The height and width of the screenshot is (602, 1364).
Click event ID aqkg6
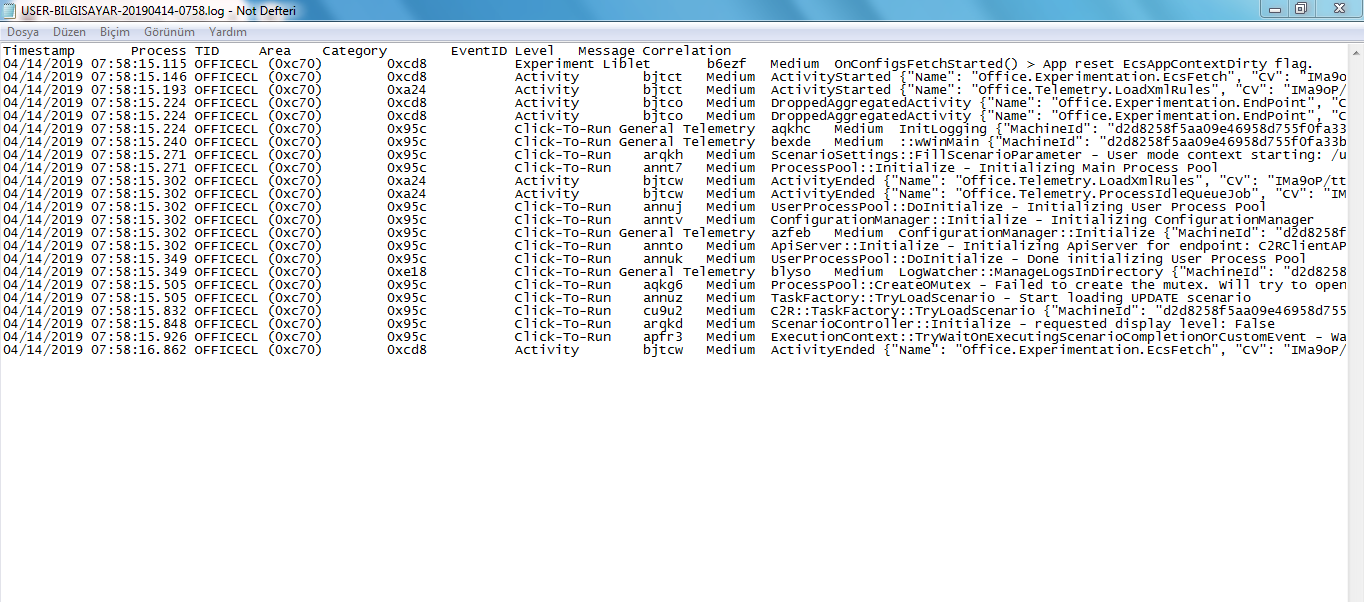pos(663,285)
